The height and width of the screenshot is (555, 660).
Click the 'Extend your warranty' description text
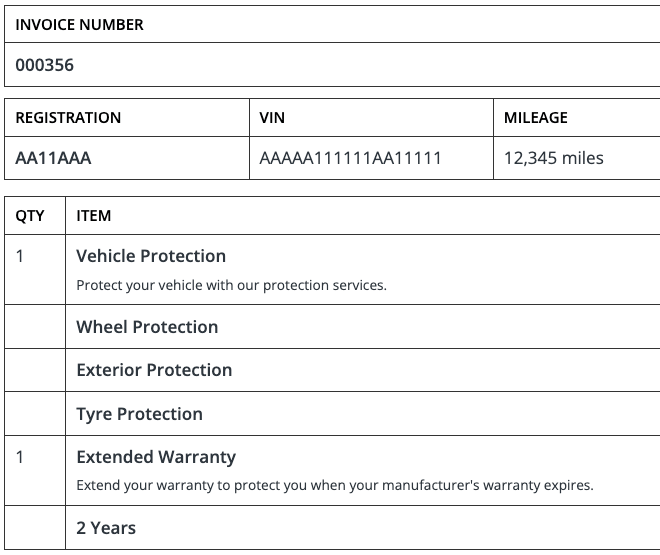click(x=335, y=486)
